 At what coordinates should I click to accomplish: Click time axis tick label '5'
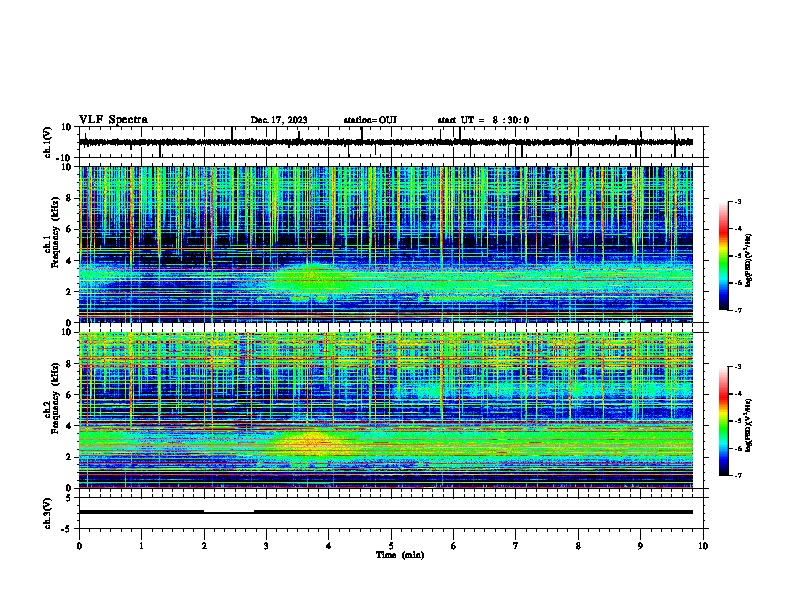[391, 546]
